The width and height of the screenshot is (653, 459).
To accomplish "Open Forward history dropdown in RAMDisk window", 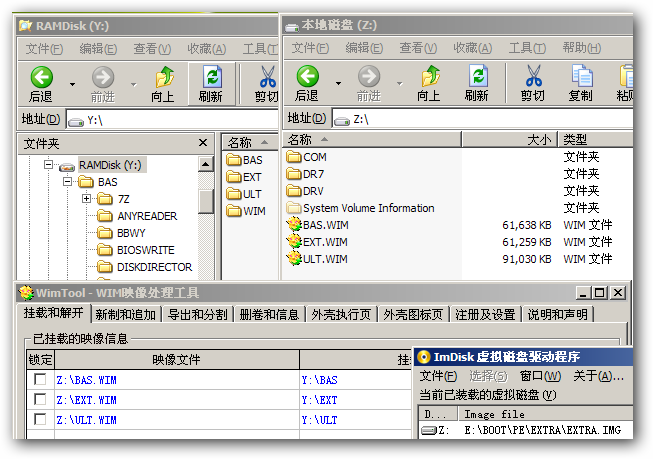I will 134,85.
